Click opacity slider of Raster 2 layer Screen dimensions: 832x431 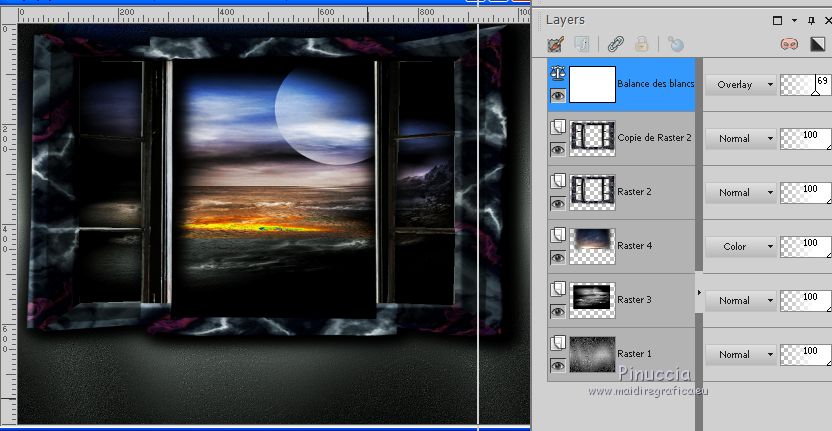click(805, 193)
